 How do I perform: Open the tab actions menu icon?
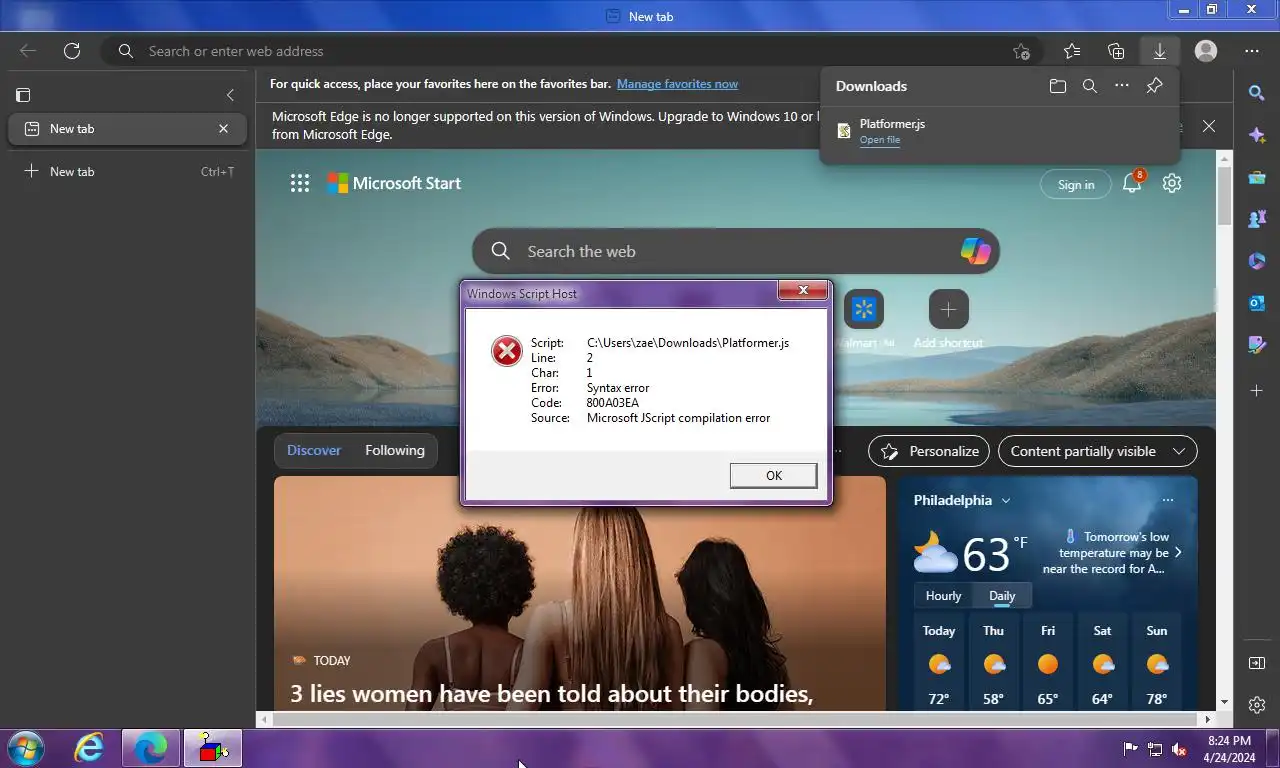tap(23, 95)
